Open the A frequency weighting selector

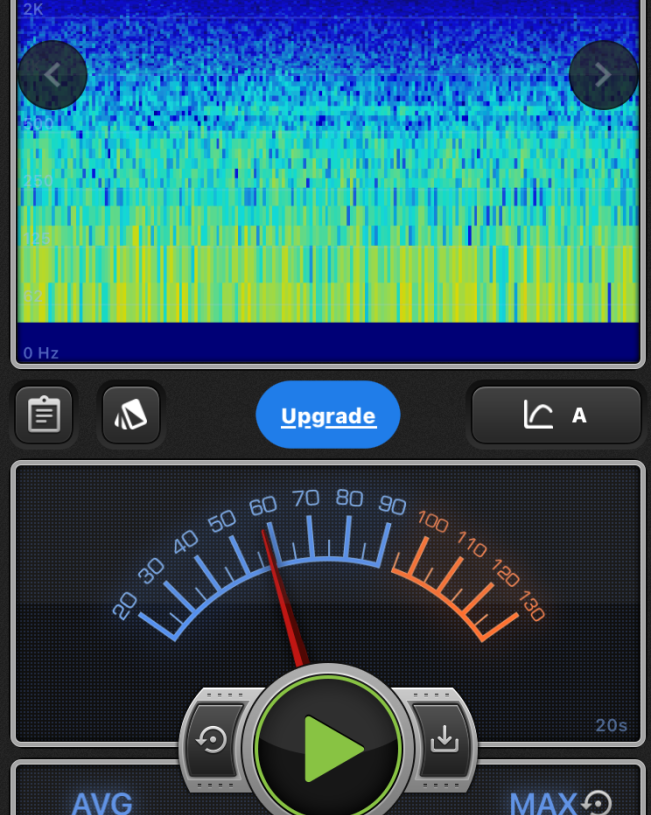(x=579, y=415)
